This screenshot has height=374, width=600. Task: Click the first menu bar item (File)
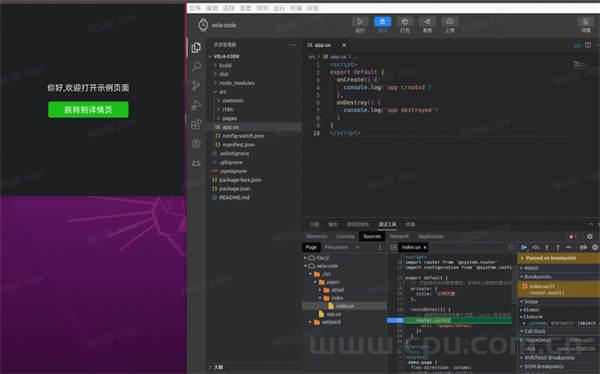point(195,8)
